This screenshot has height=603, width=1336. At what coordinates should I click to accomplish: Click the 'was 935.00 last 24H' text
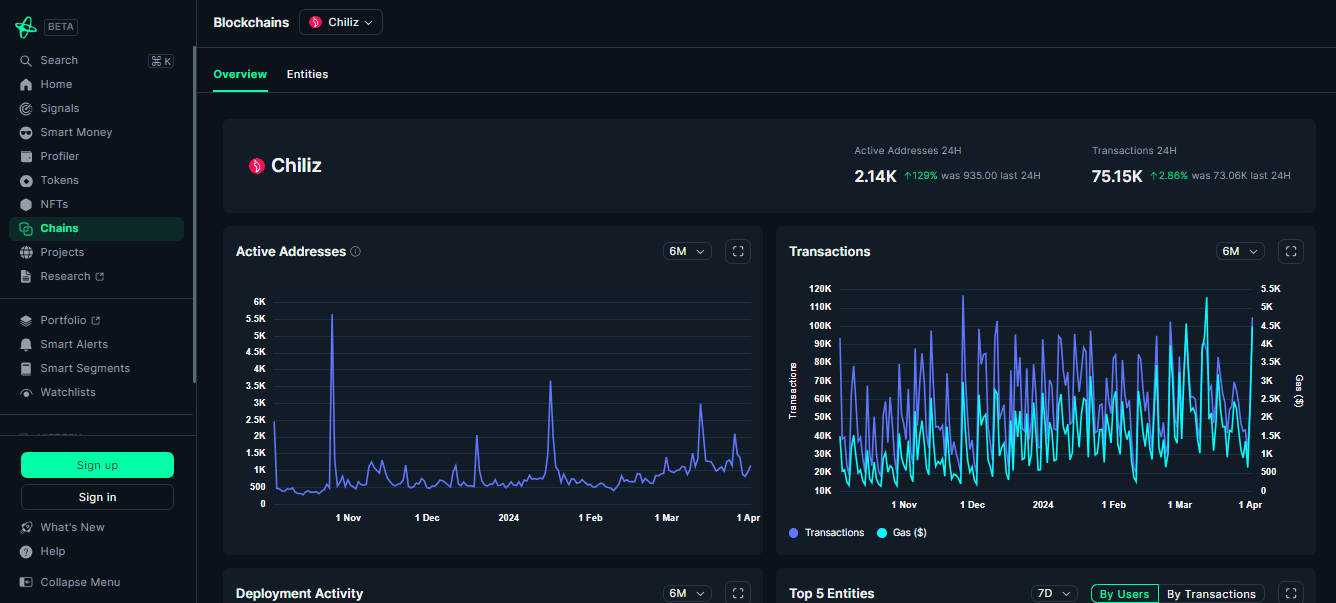pyautogui.click(x=991, y=176)
